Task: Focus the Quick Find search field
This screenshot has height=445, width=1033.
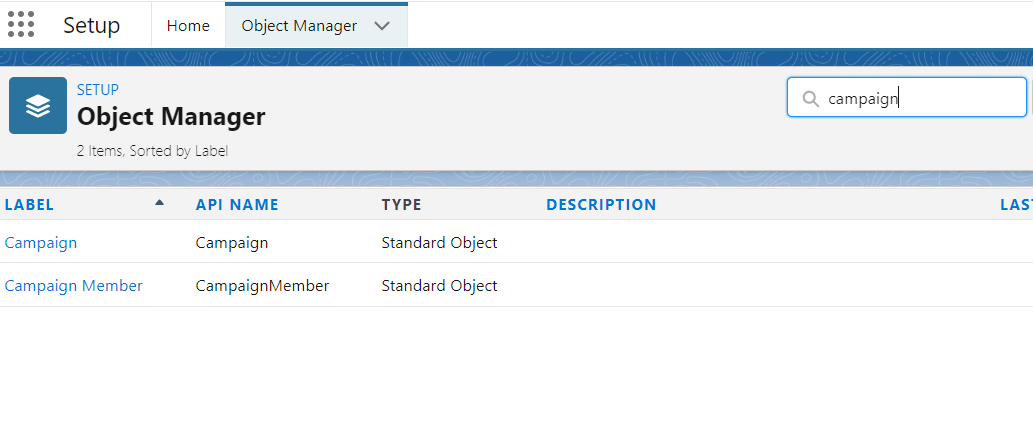Action: (x=907, y=98)
